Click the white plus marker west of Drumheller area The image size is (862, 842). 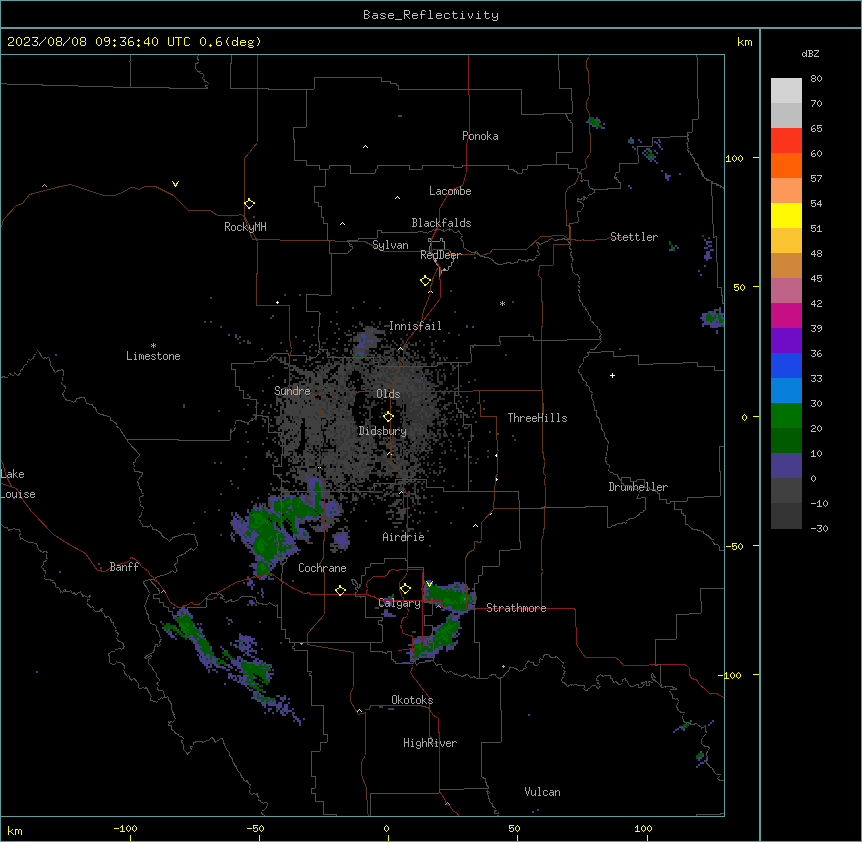click(x=612, y=375)
